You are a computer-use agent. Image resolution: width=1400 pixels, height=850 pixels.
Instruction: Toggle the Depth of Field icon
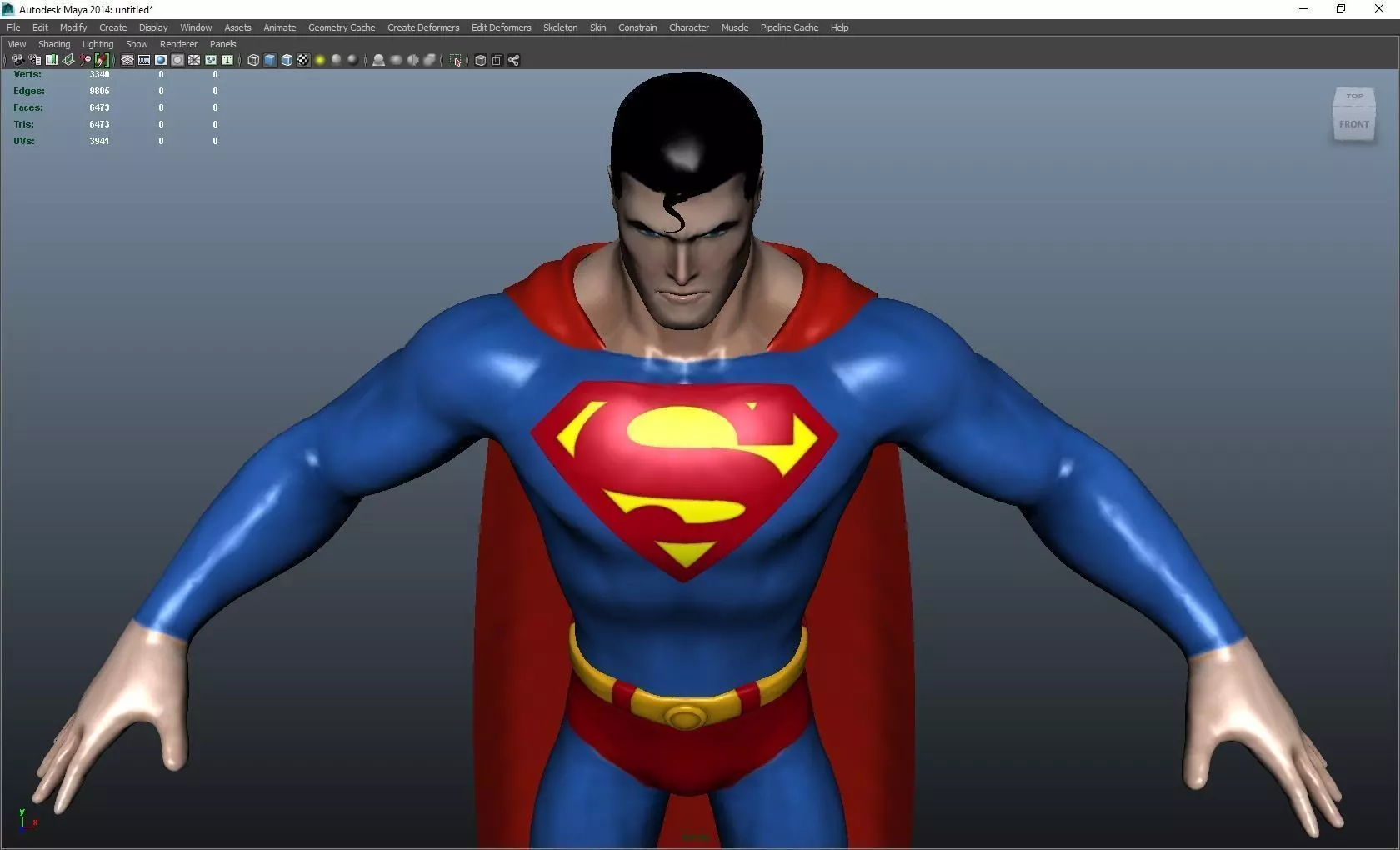430,60
